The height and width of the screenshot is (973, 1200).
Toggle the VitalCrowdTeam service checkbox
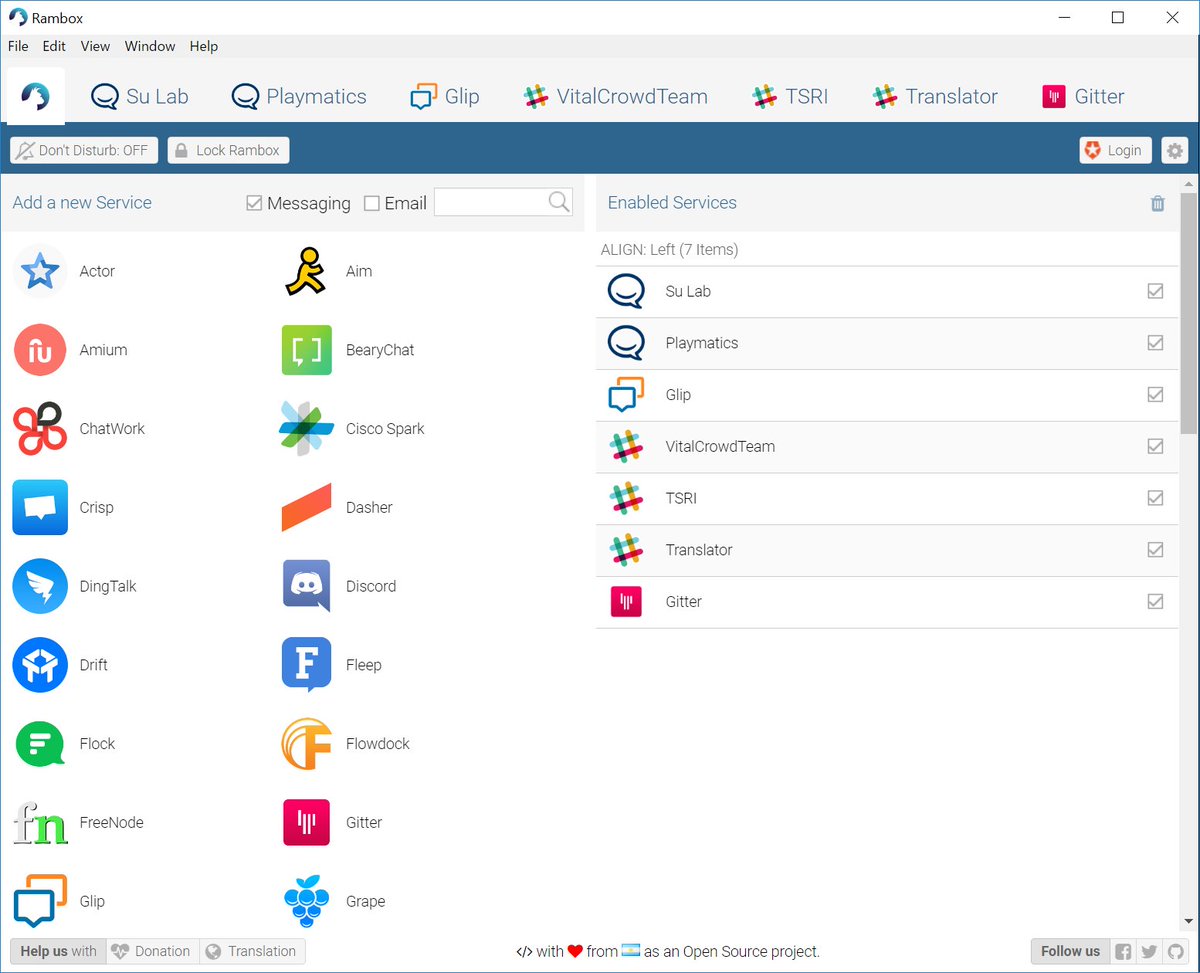click(x=1155, y=446)
